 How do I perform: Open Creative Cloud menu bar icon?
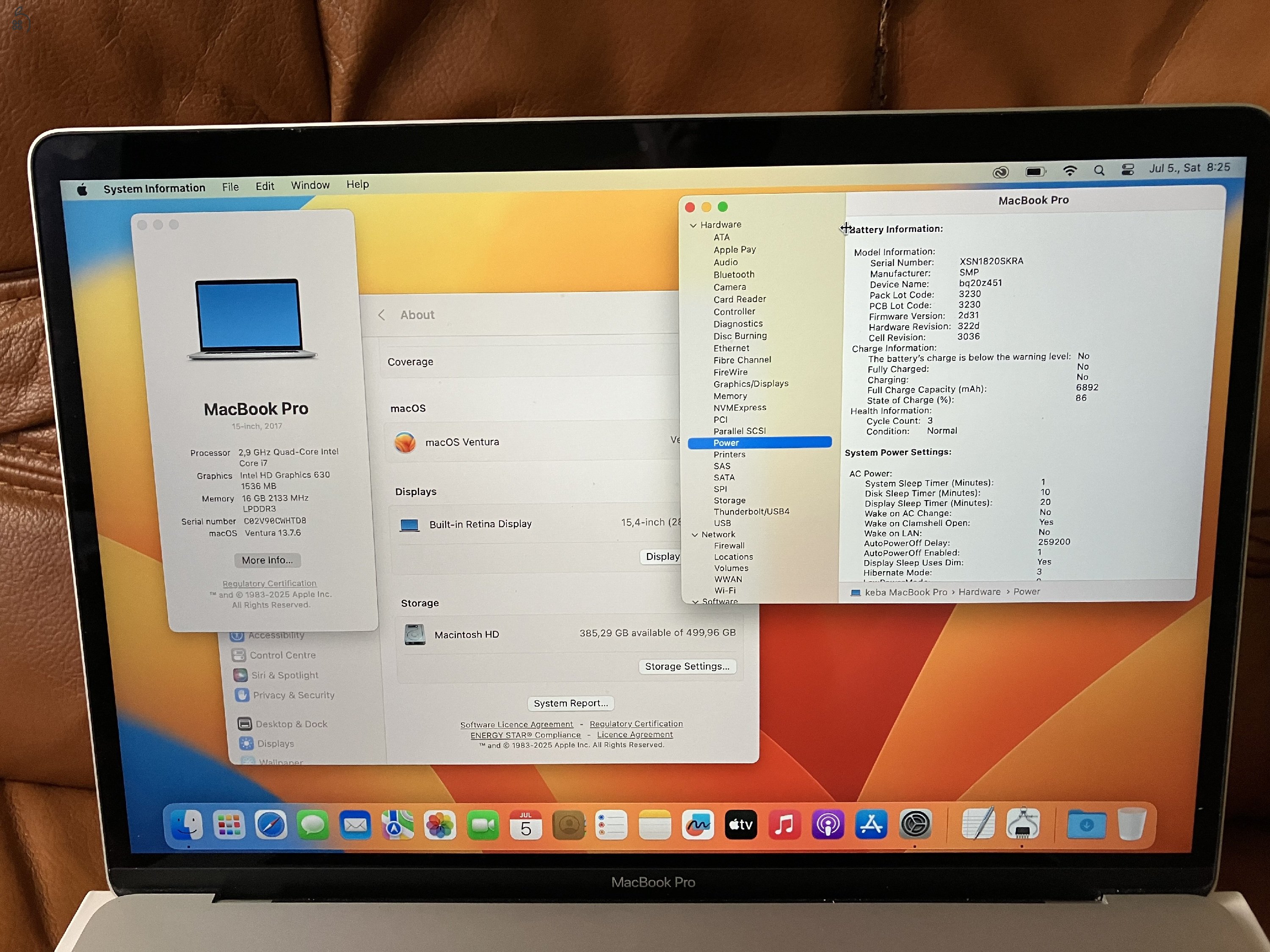click(1001, 172)
